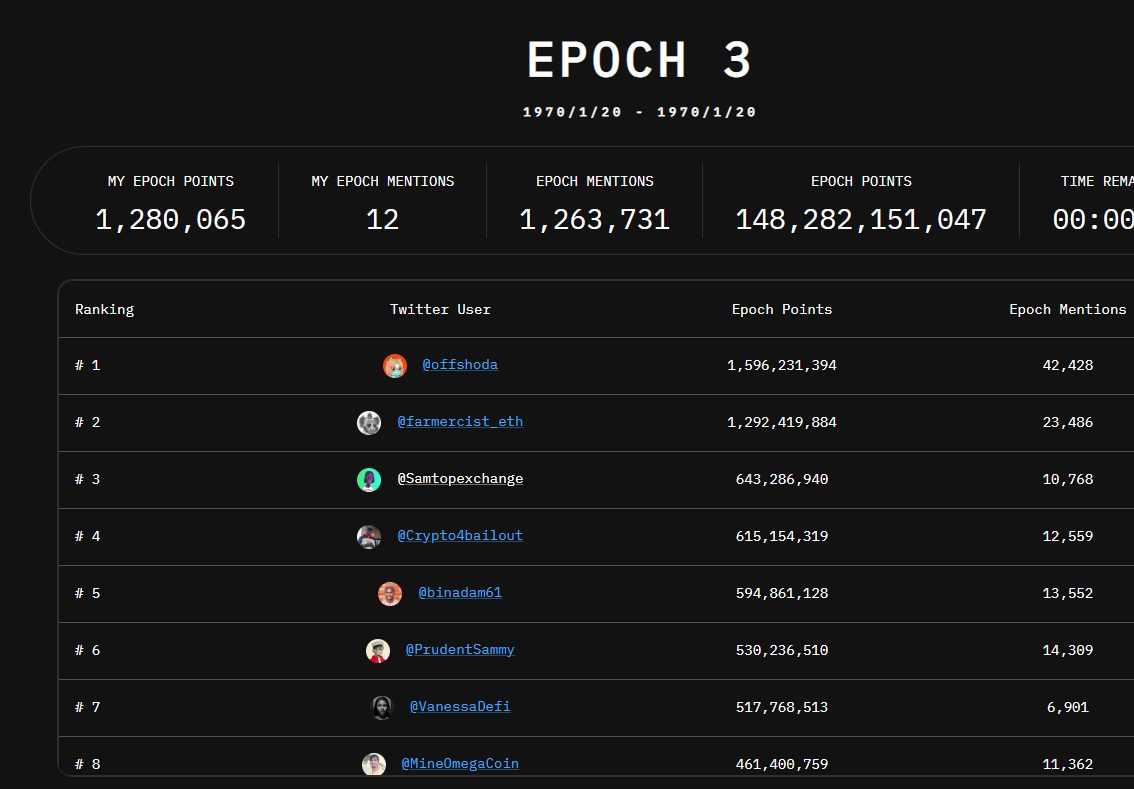Image resolution: width=1134 pixels, height=789 pixels.
Task: Click the # 5 ranking cell
Action: [x=88, y=594]
